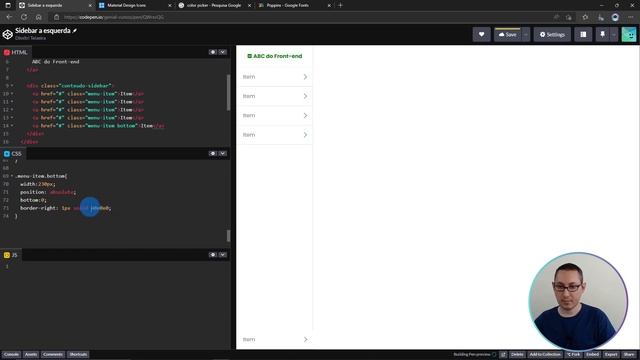Open the HTML editor settings gear

point(213,52)
